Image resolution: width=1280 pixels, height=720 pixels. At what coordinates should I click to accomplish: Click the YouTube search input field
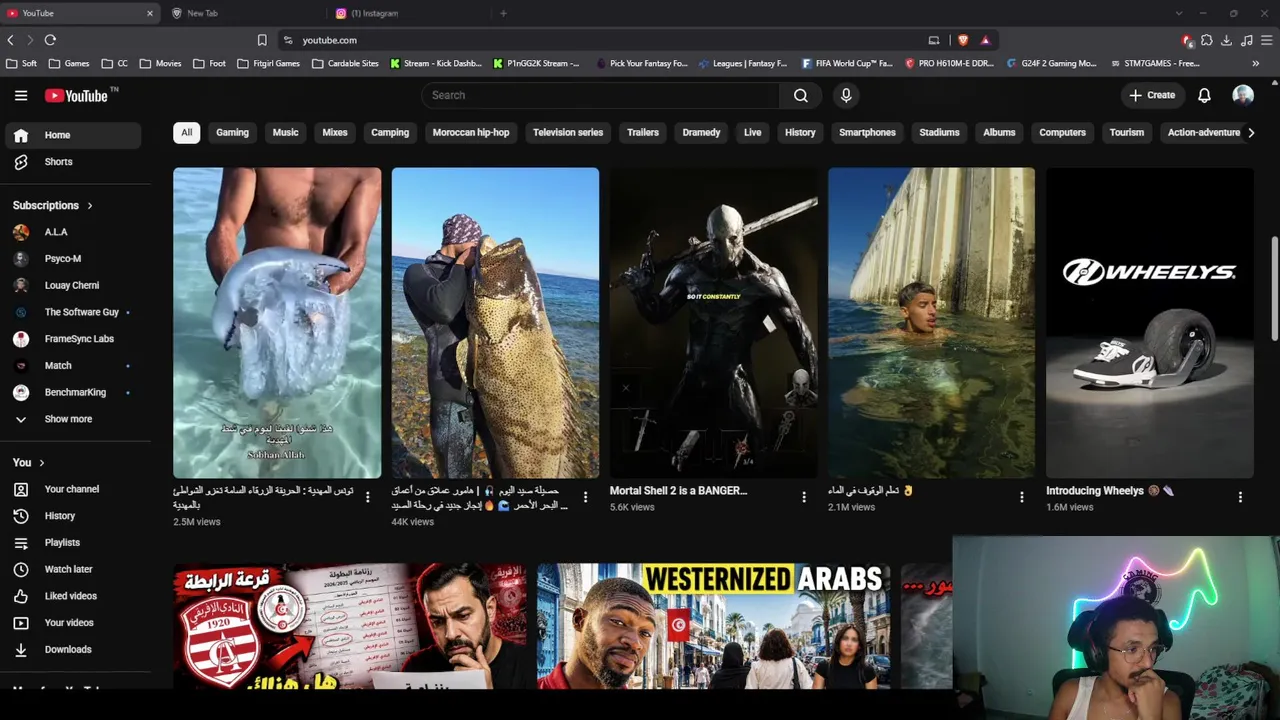(600, 95)
